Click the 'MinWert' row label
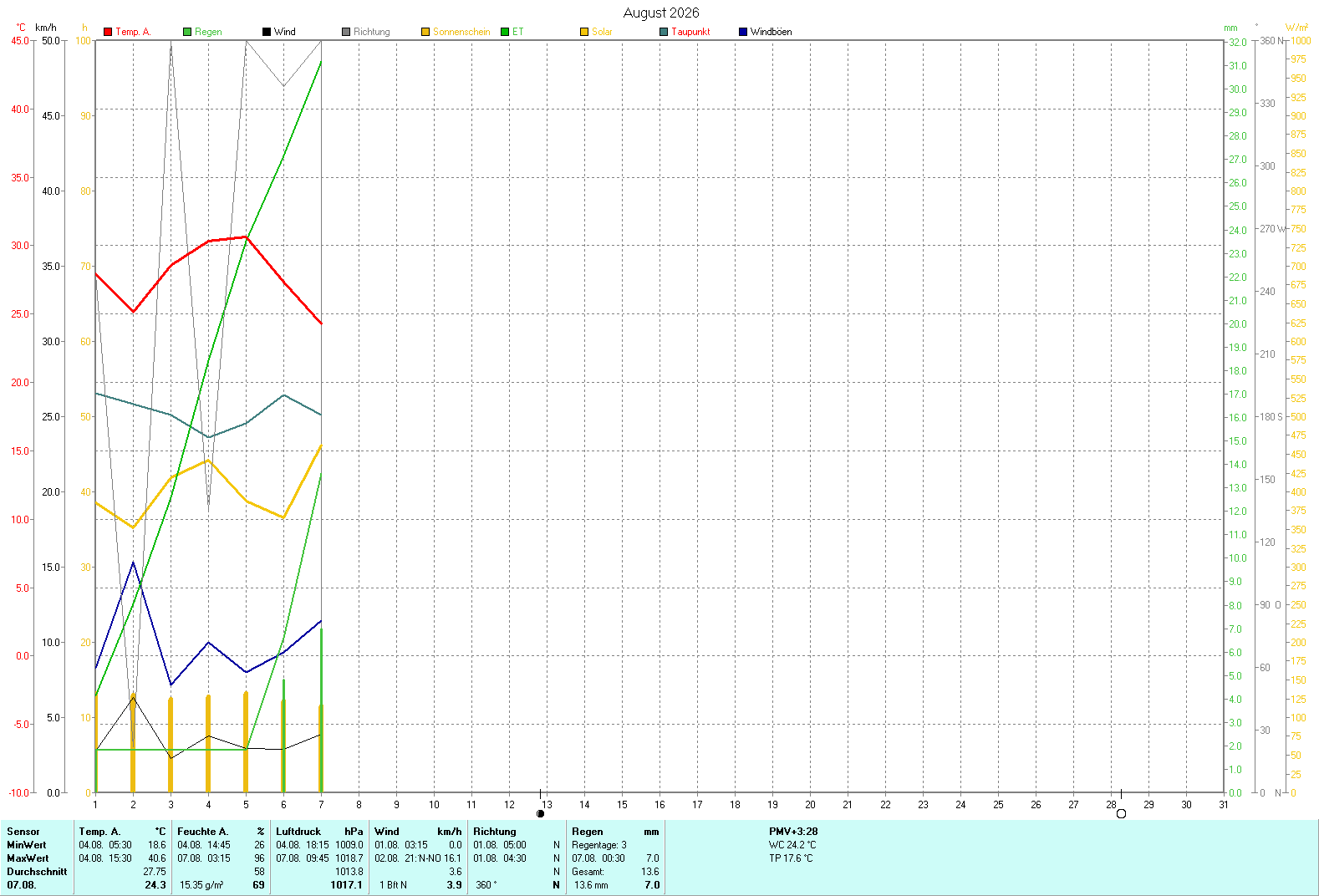 (x=27, y=845)
